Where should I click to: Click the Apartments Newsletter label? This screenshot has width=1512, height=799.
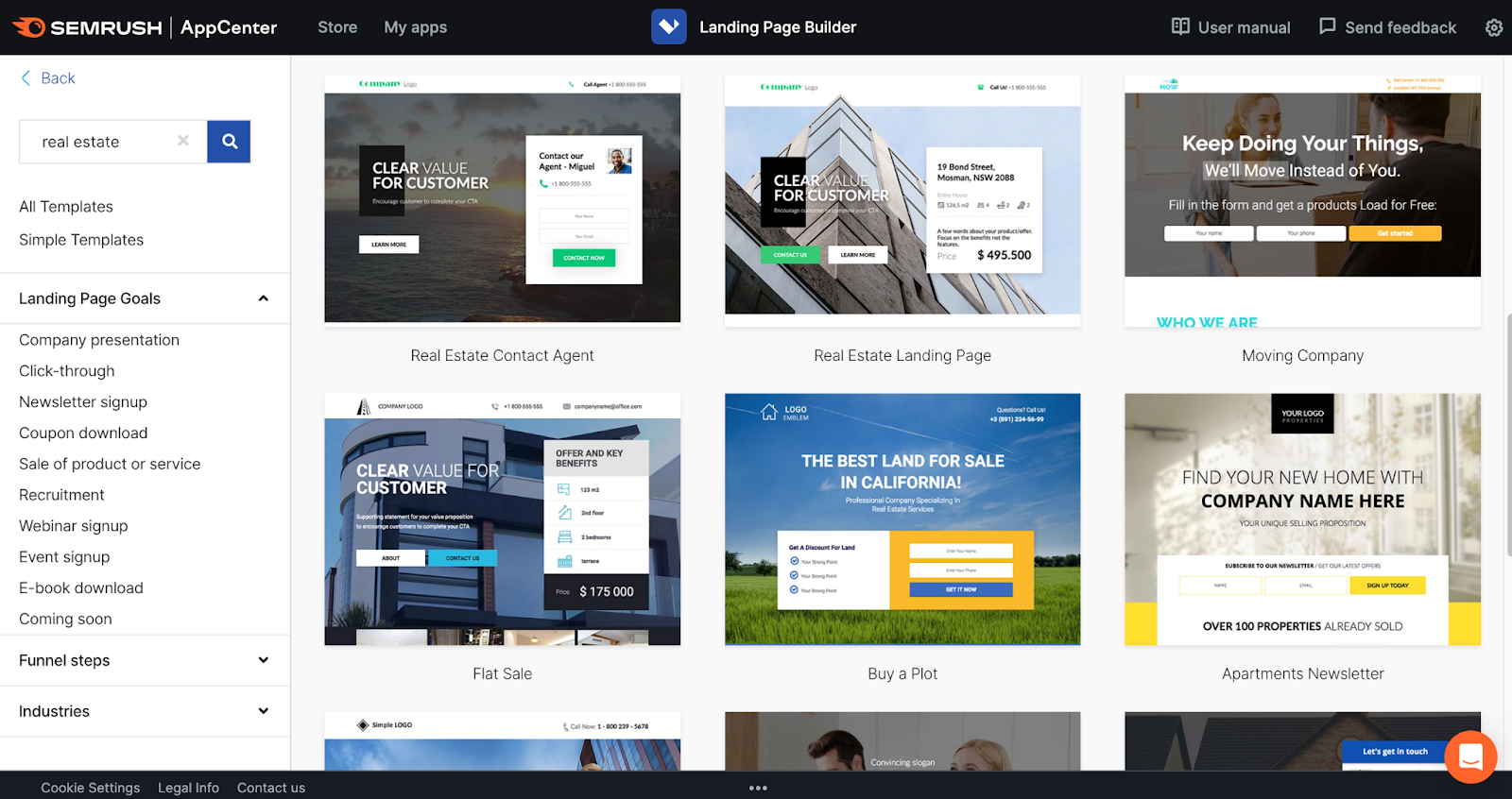tap(1303, 673)
